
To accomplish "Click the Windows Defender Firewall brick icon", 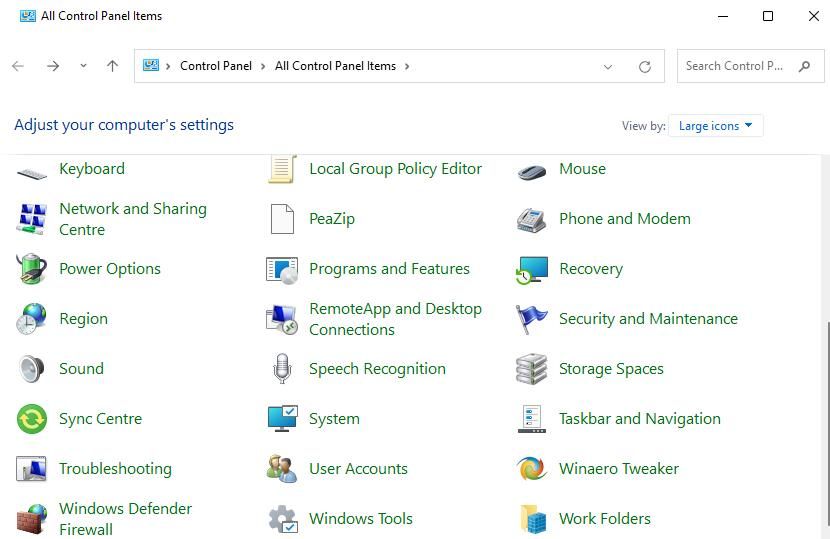I will coord(32,519).
